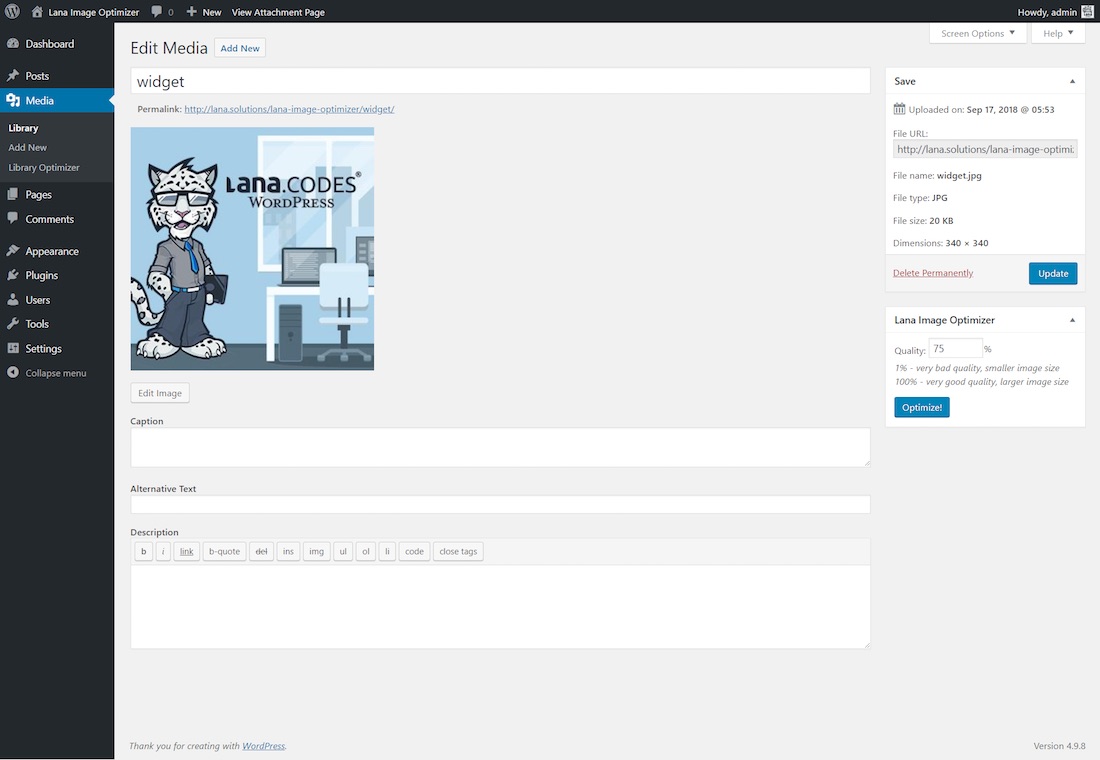Click the del quicktag button

coord(261,552)
